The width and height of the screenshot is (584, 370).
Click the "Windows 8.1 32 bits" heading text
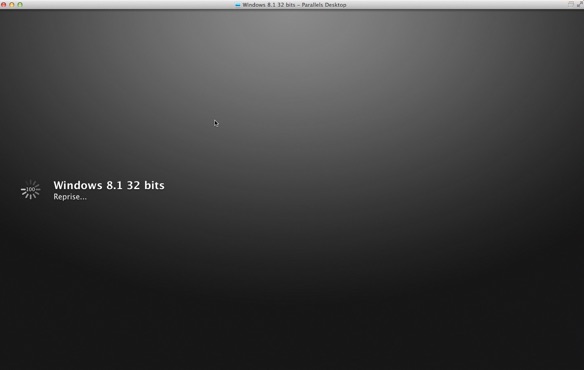pos(109,185)
